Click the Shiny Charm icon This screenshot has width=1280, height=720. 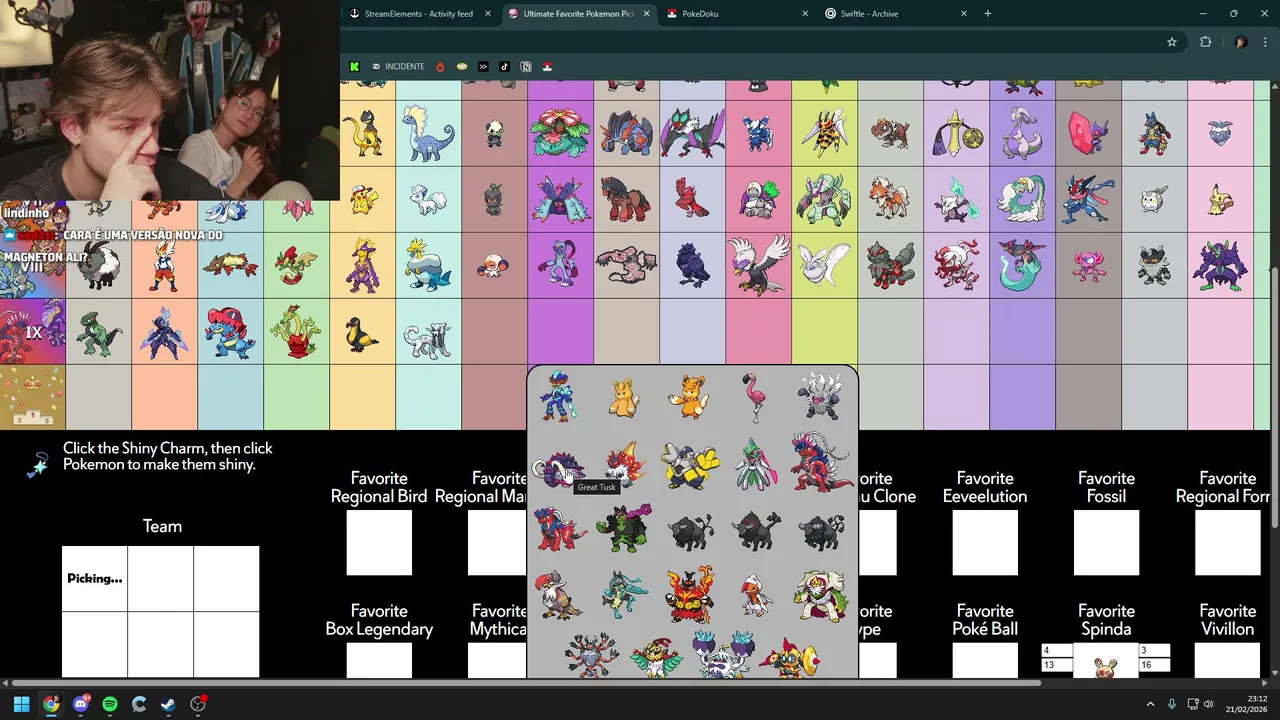pos(39,465)
